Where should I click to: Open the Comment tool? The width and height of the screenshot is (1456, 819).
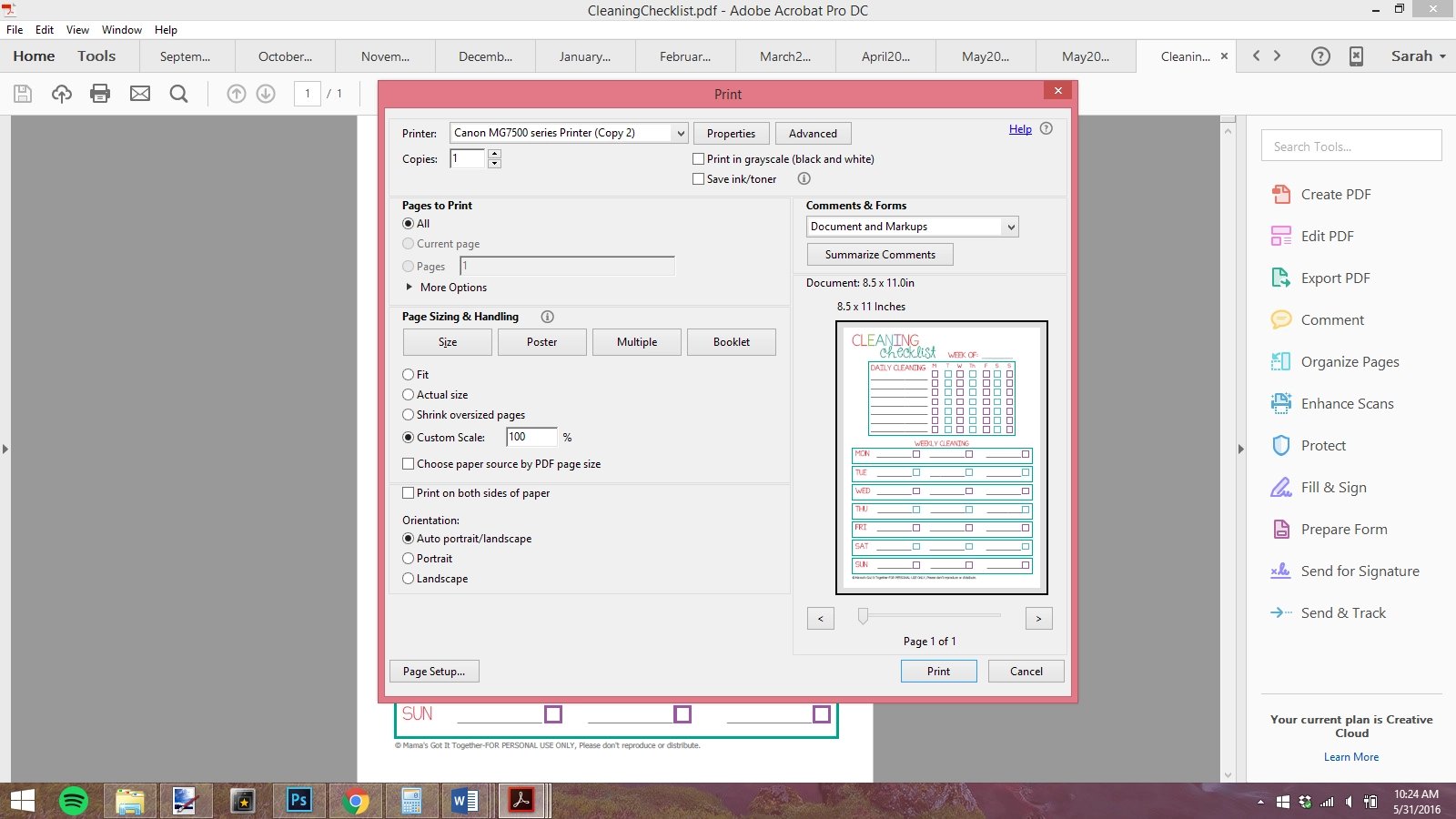coord(1331,319)
